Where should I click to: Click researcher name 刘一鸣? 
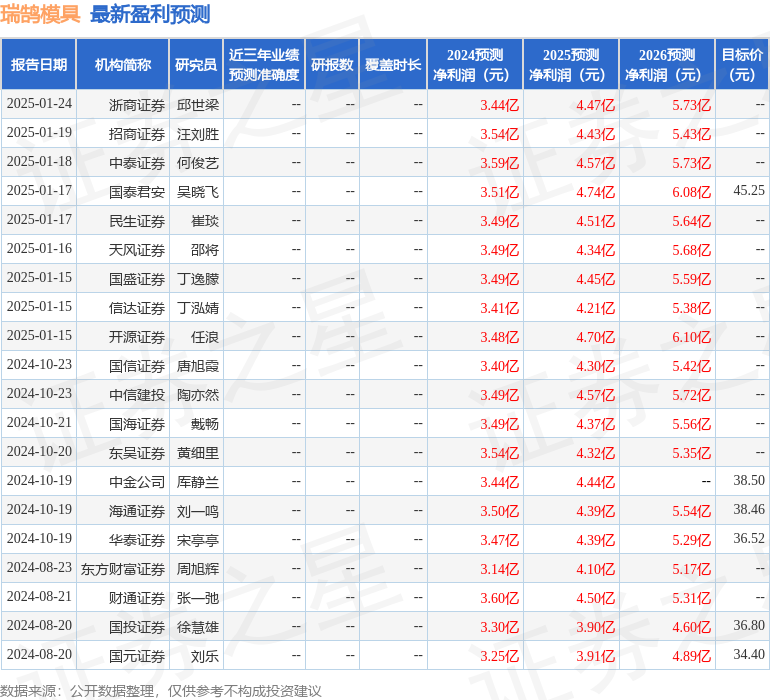(198, 511)
